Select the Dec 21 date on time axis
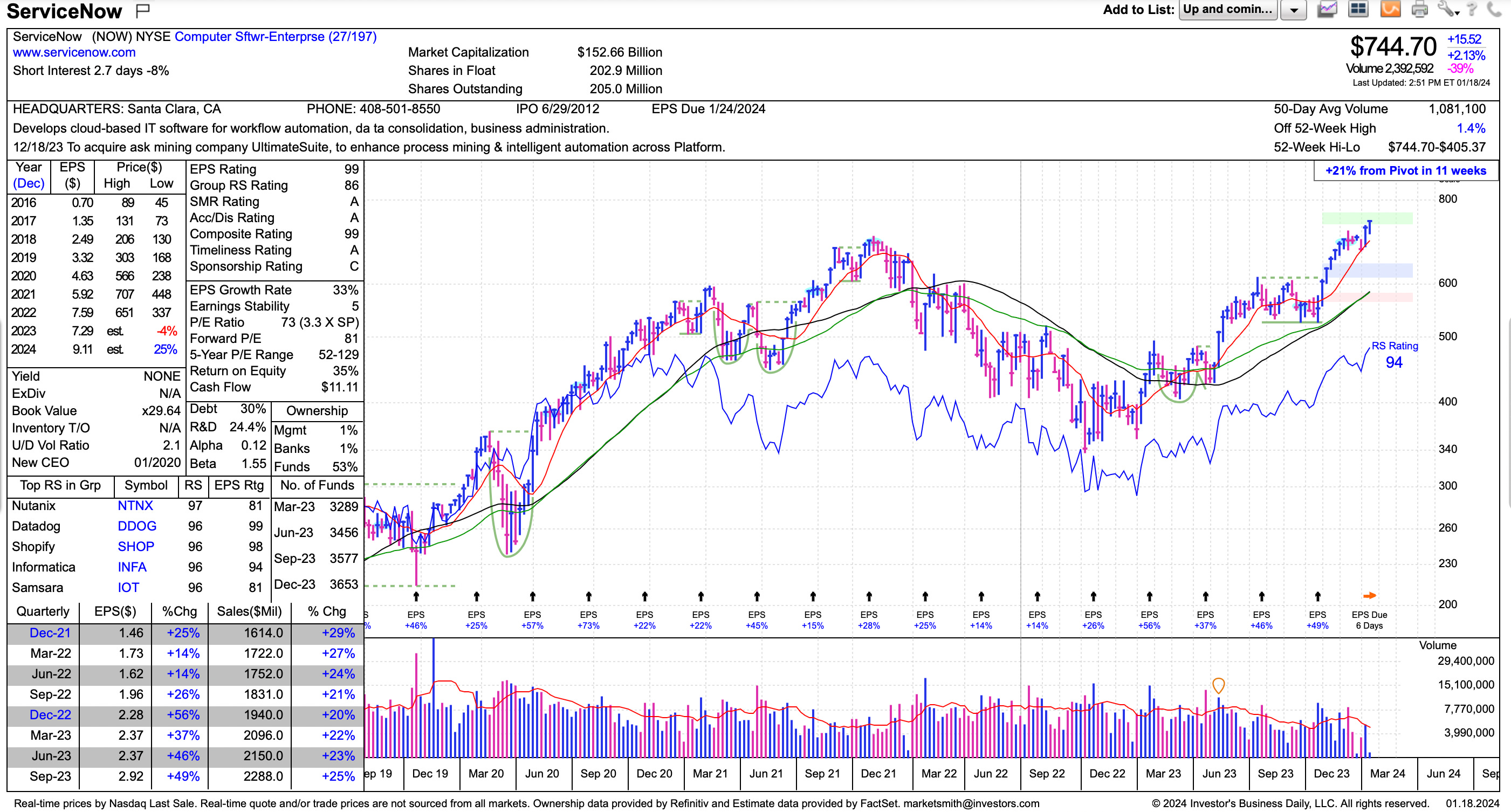 click(878, 773)
